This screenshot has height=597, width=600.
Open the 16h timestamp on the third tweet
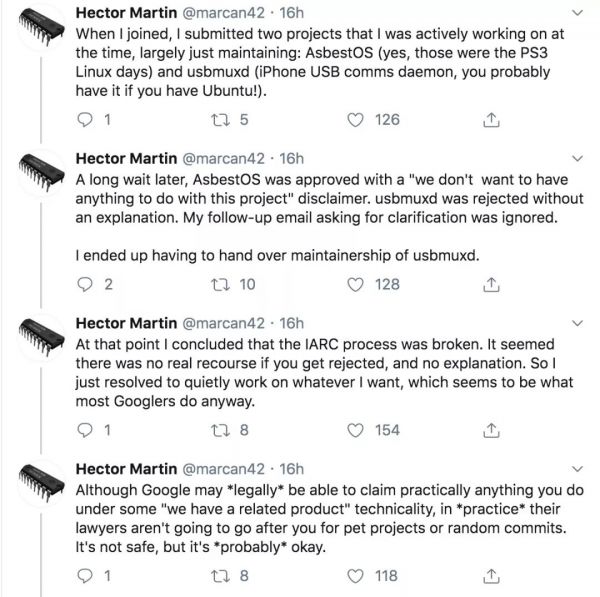point(291,324)
